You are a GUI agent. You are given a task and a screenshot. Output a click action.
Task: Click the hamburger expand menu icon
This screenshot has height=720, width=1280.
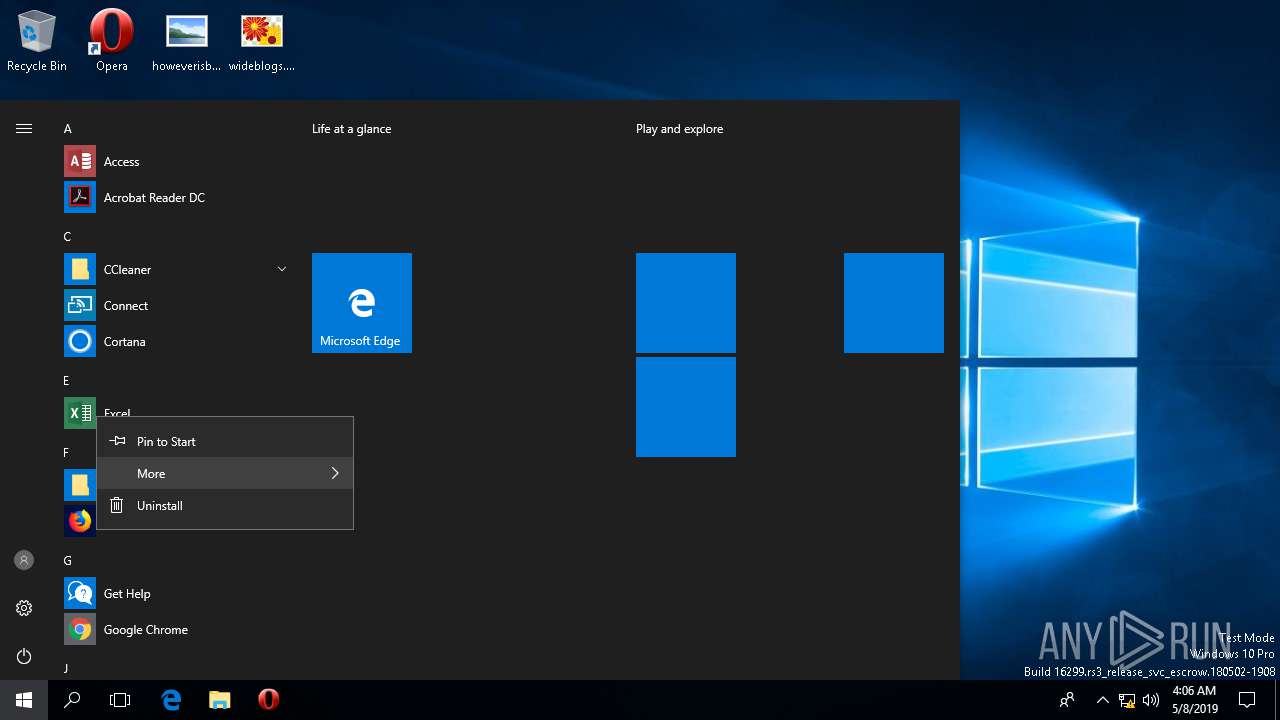point(24,128)
